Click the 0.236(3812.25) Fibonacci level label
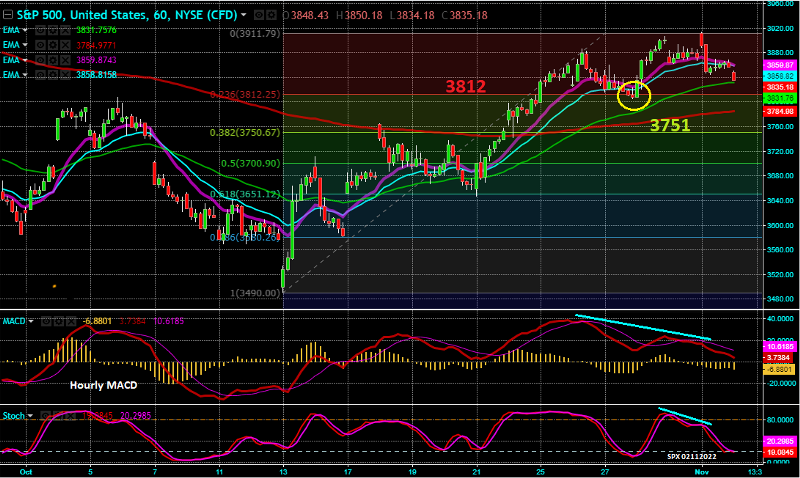The height and width of the screenshot is (478, 800). [x=245, y=95]
